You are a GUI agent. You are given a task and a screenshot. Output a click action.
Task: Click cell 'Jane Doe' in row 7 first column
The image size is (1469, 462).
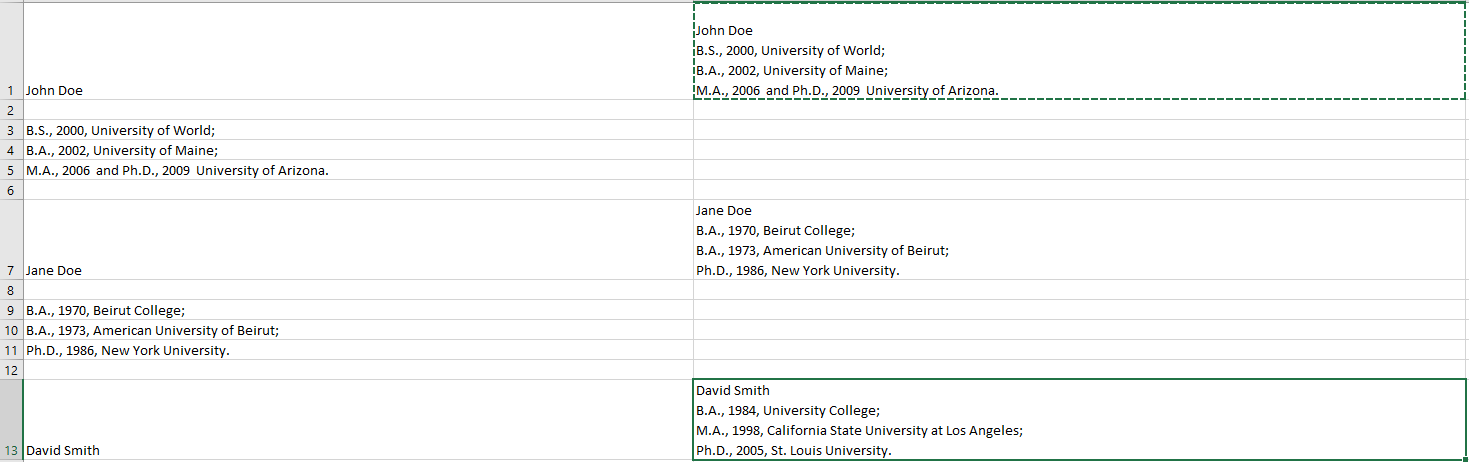coord(358,240)
